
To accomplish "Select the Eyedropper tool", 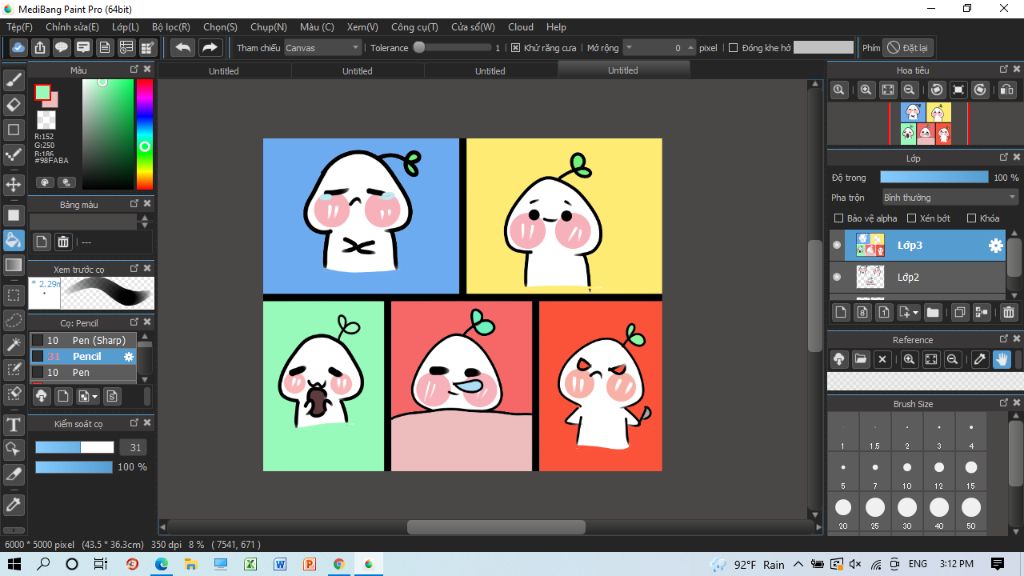I will click(x=14, y=504).
